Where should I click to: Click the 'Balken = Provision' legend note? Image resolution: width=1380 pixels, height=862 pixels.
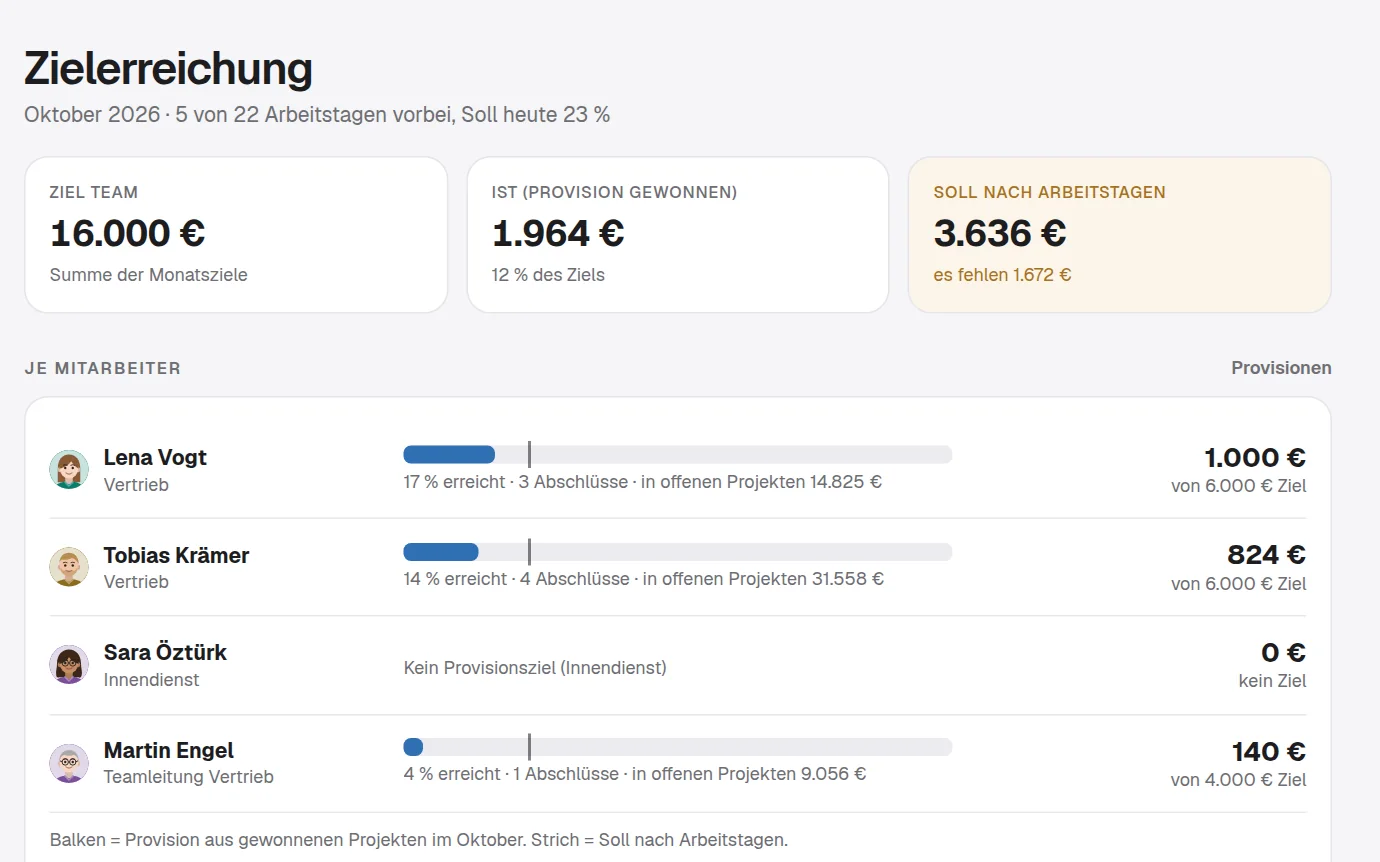click(x=419, y=840)
